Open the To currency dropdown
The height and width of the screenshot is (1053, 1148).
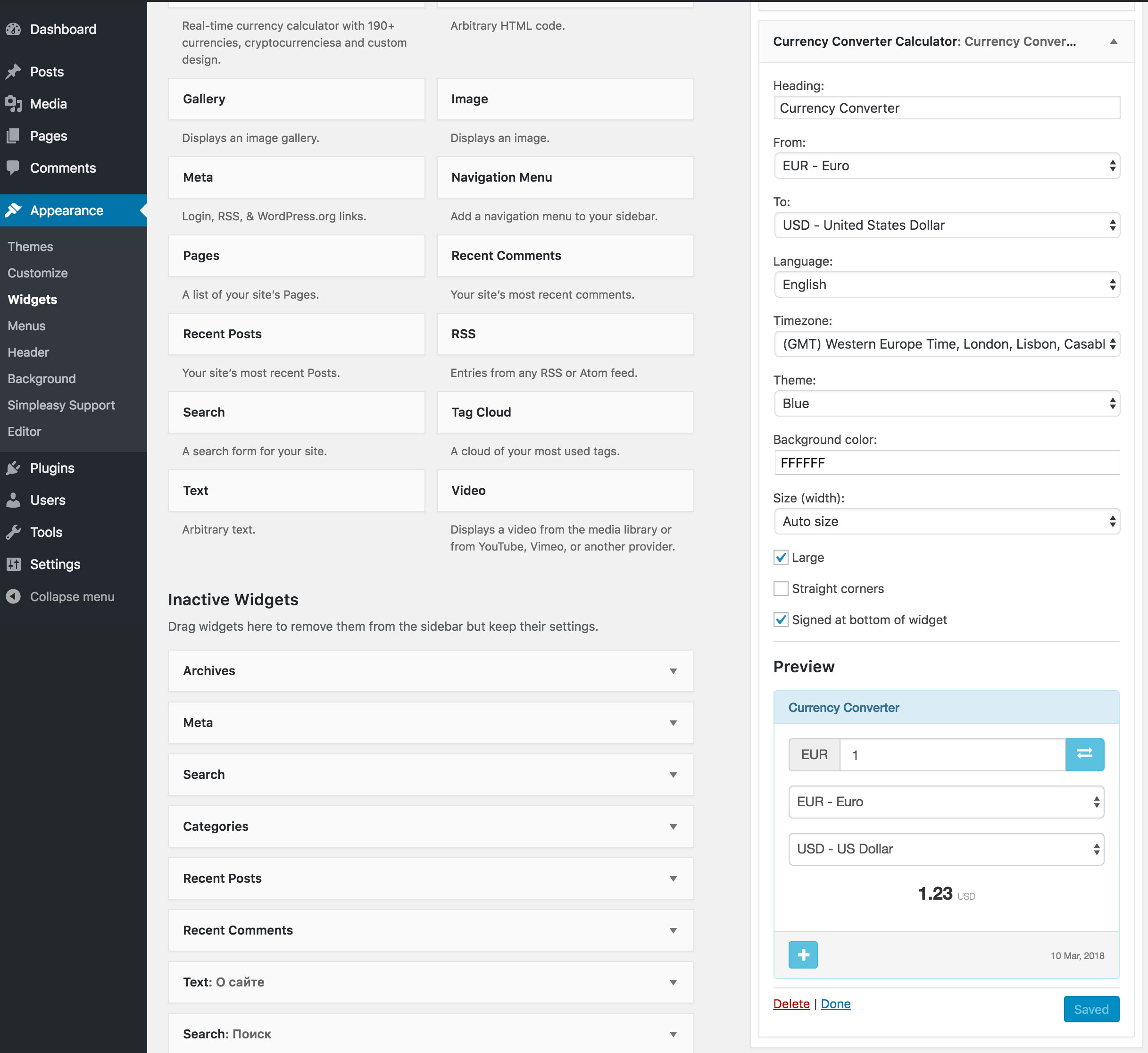[947, 225]
